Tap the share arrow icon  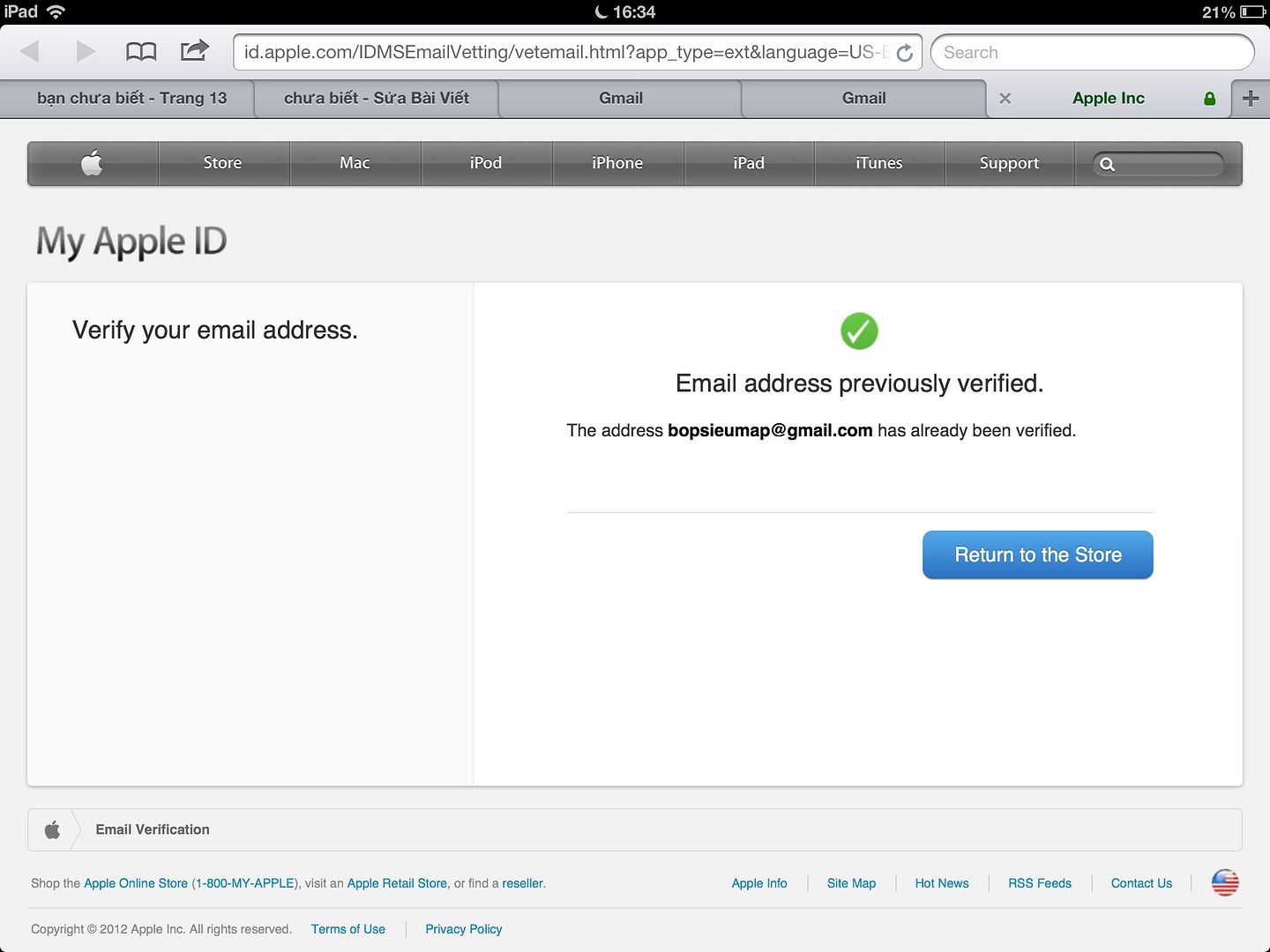click(194, 50)
